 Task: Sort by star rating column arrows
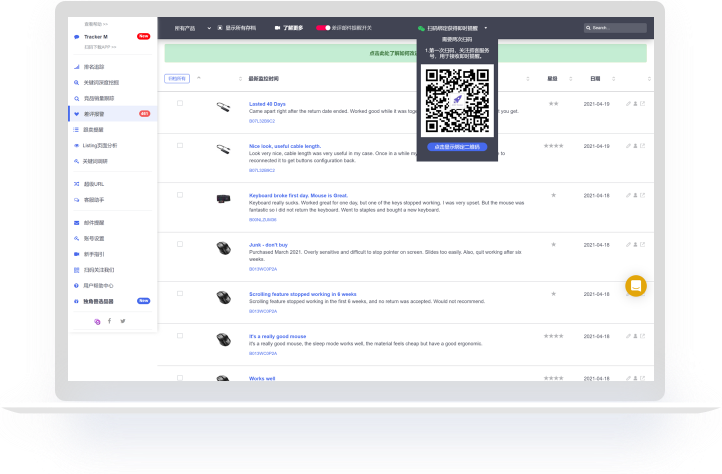pyautogui.click(x=571, y=79)
